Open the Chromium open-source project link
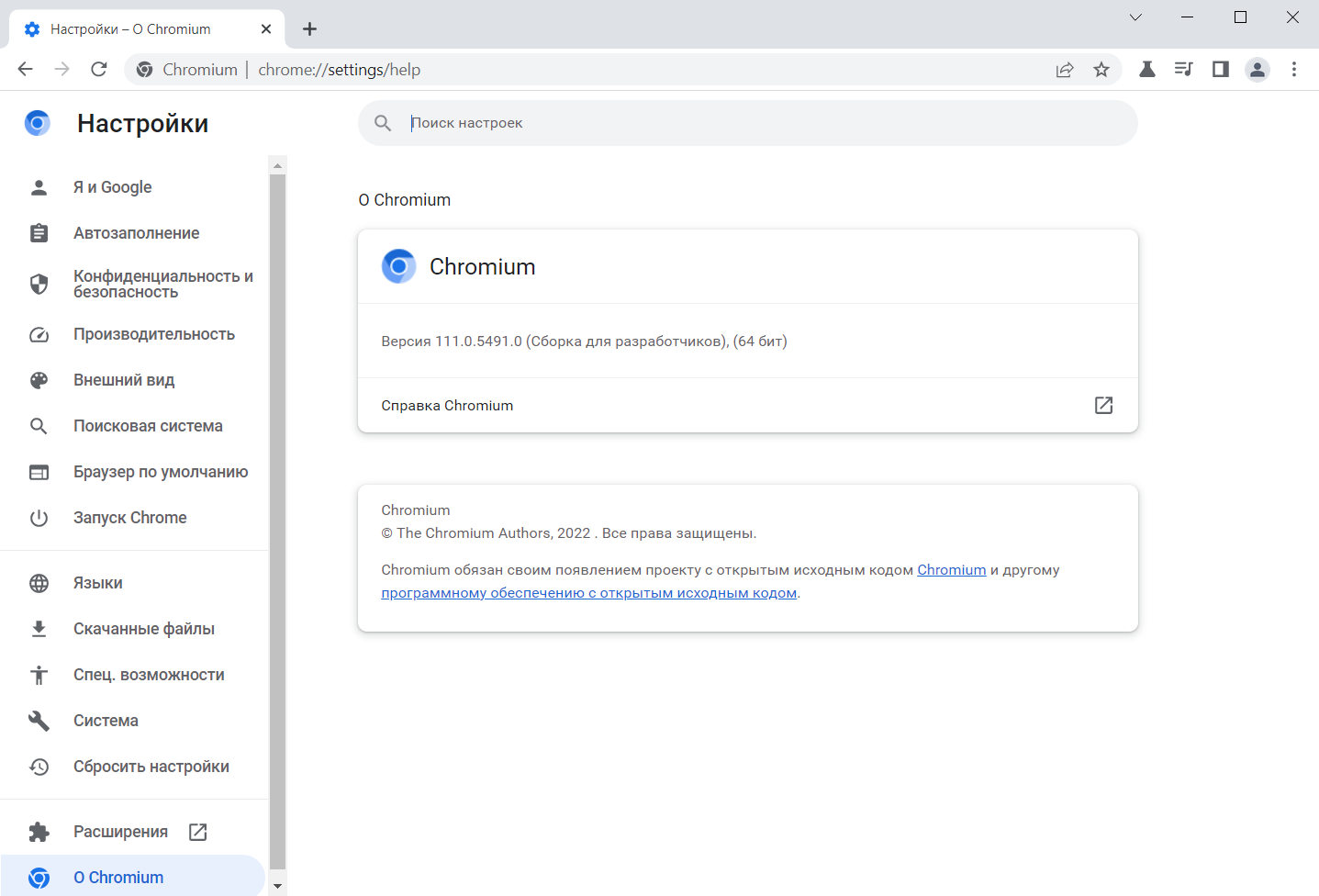 point(952,570)
